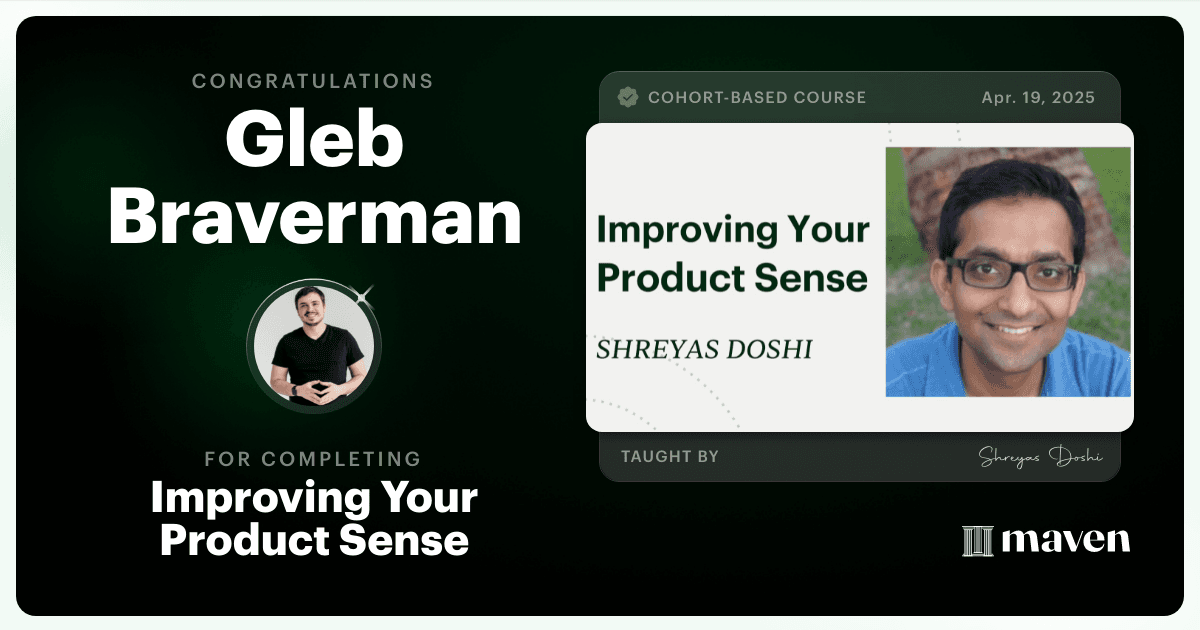Click the Maven pillar logo icon
1200x630 pixels.
(x=977, y=541)
